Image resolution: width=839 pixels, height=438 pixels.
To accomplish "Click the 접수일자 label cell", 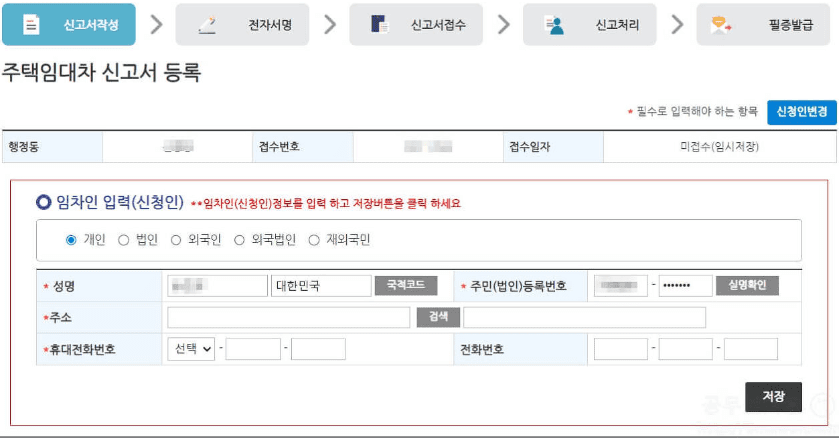I will tap(553, 147).
